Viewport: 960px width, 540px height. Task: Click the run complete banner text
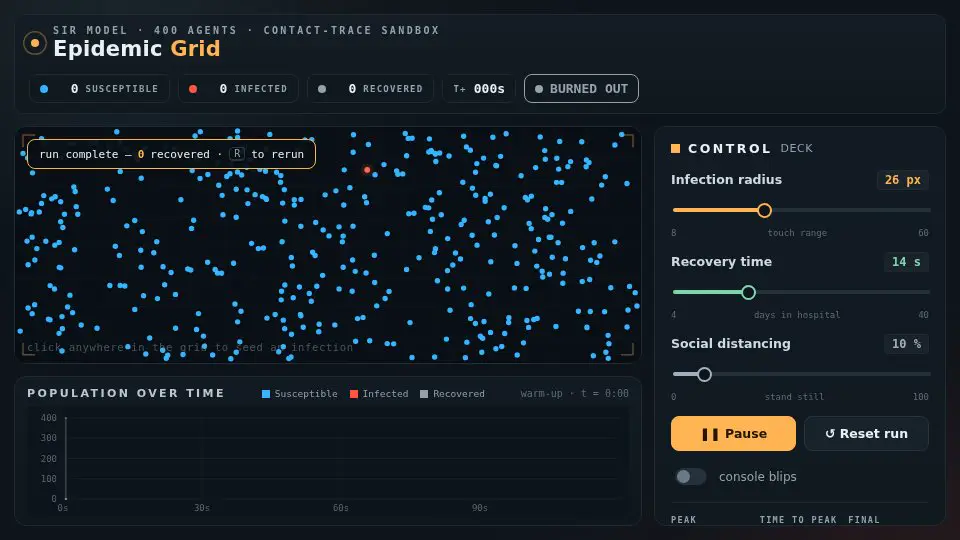(171, 154)
